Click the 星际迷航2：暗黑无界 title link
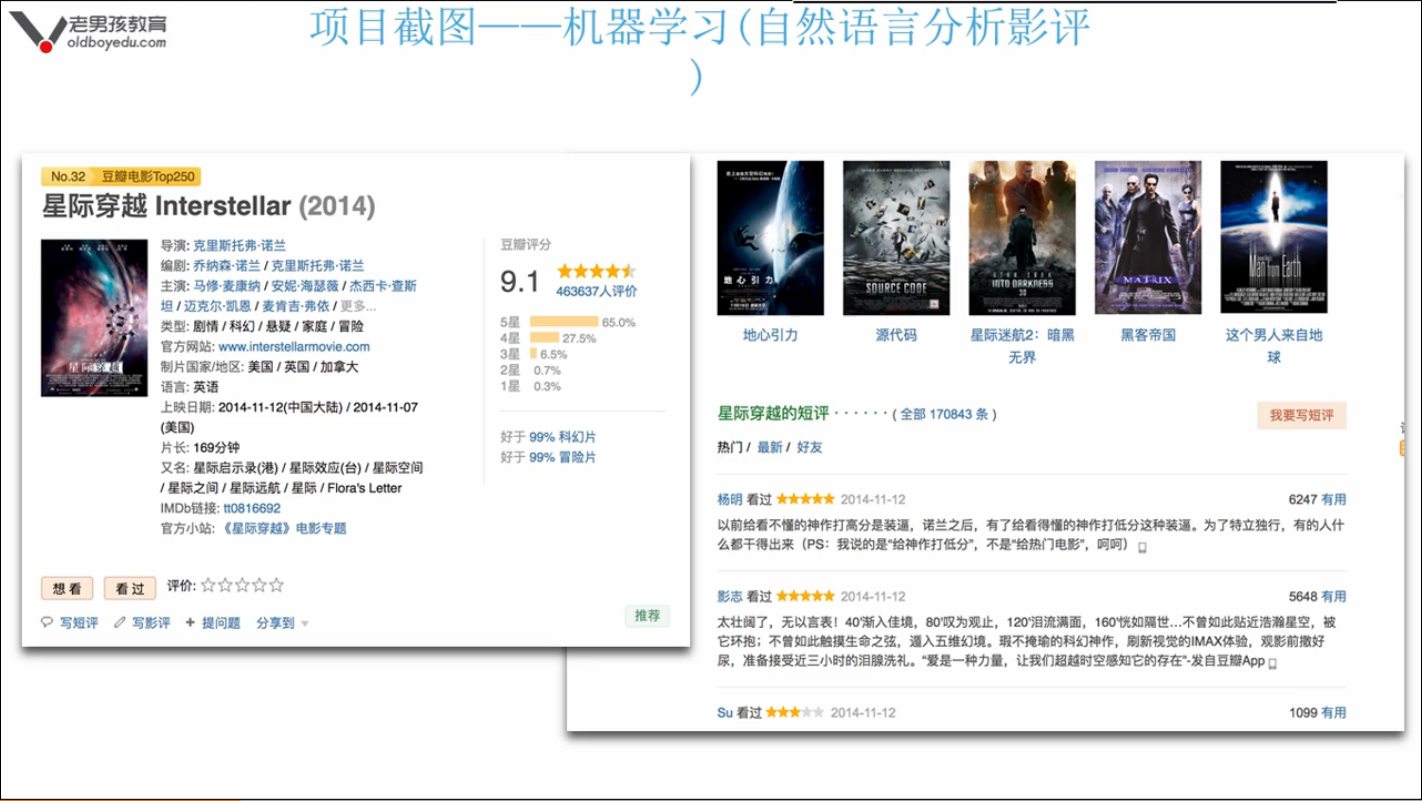Viewport: 1422px width, 801px height. pyautogui.click(x=1022, y=346)
